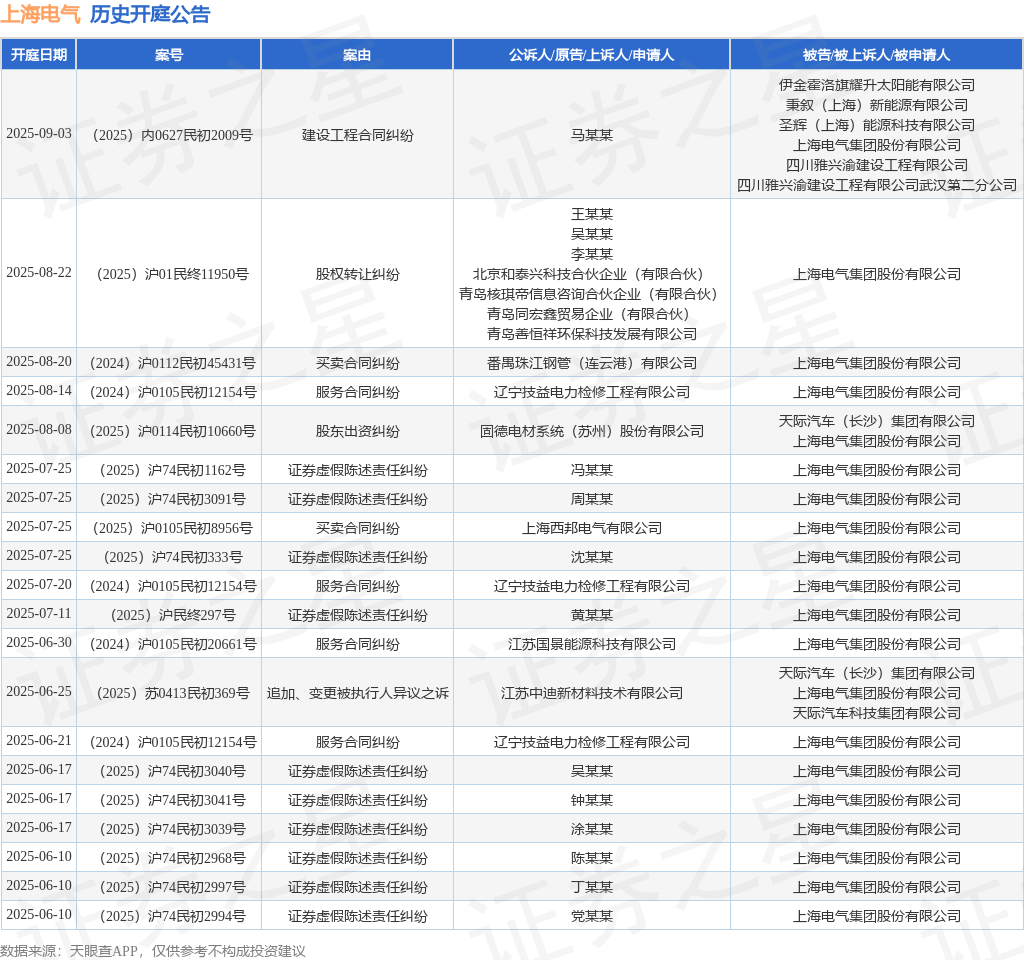Click case number (2025)沪民终297号
The width and height of the screenshot is (1024, 960).
click(169, 615)
